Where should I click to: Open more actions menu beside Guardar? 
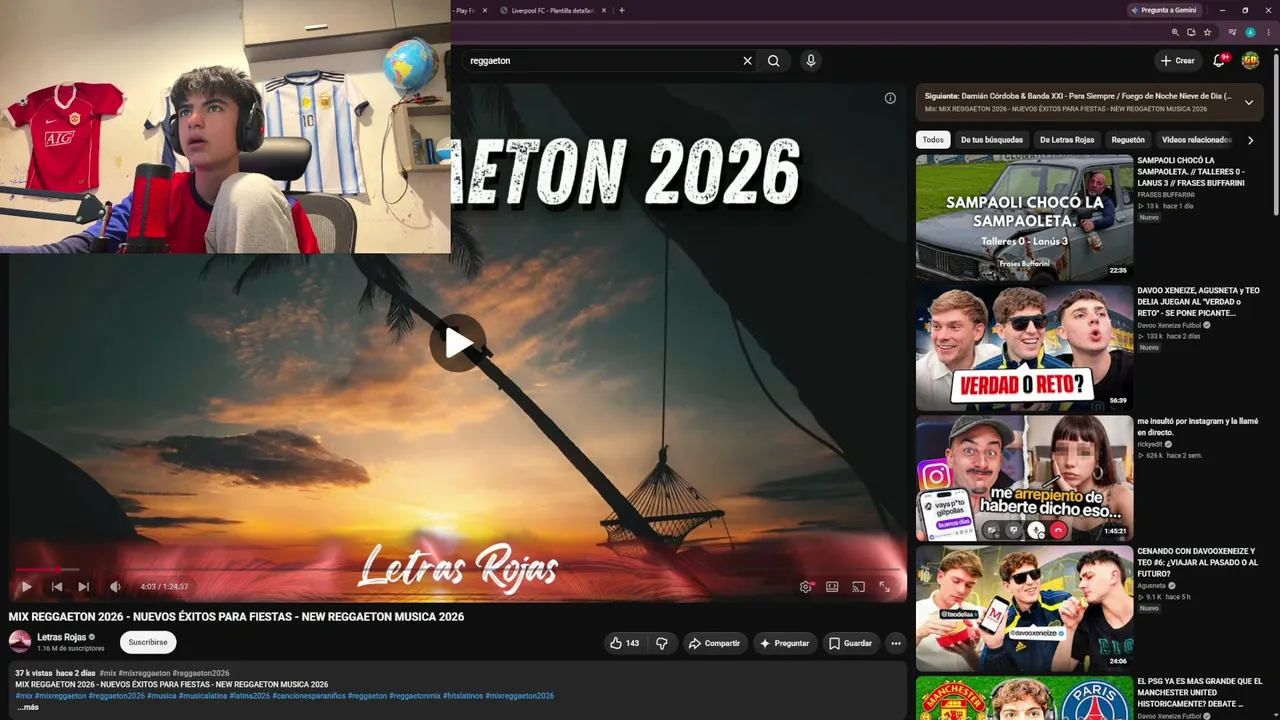click(896, 643)
